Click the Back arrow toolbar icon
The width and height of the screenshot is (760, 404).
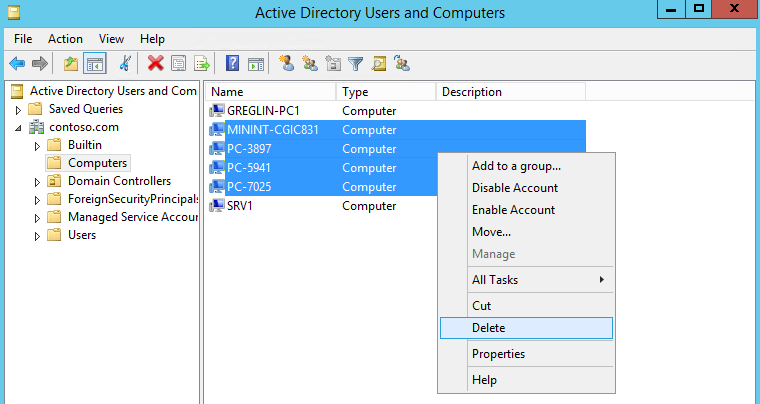click(17, 64)
